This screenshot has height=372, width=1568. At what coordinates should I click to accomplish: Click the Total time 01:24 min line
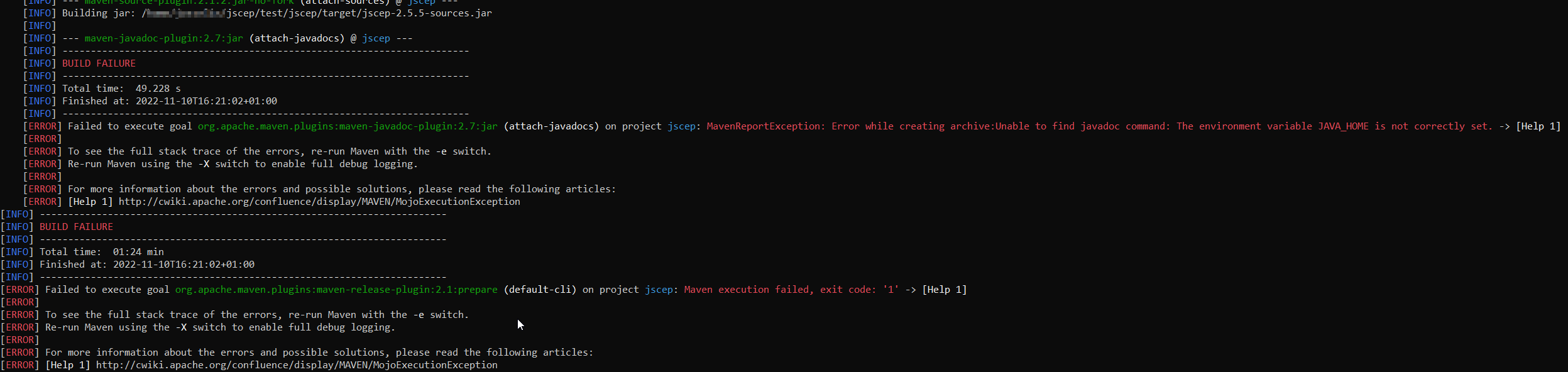(102, 252)
